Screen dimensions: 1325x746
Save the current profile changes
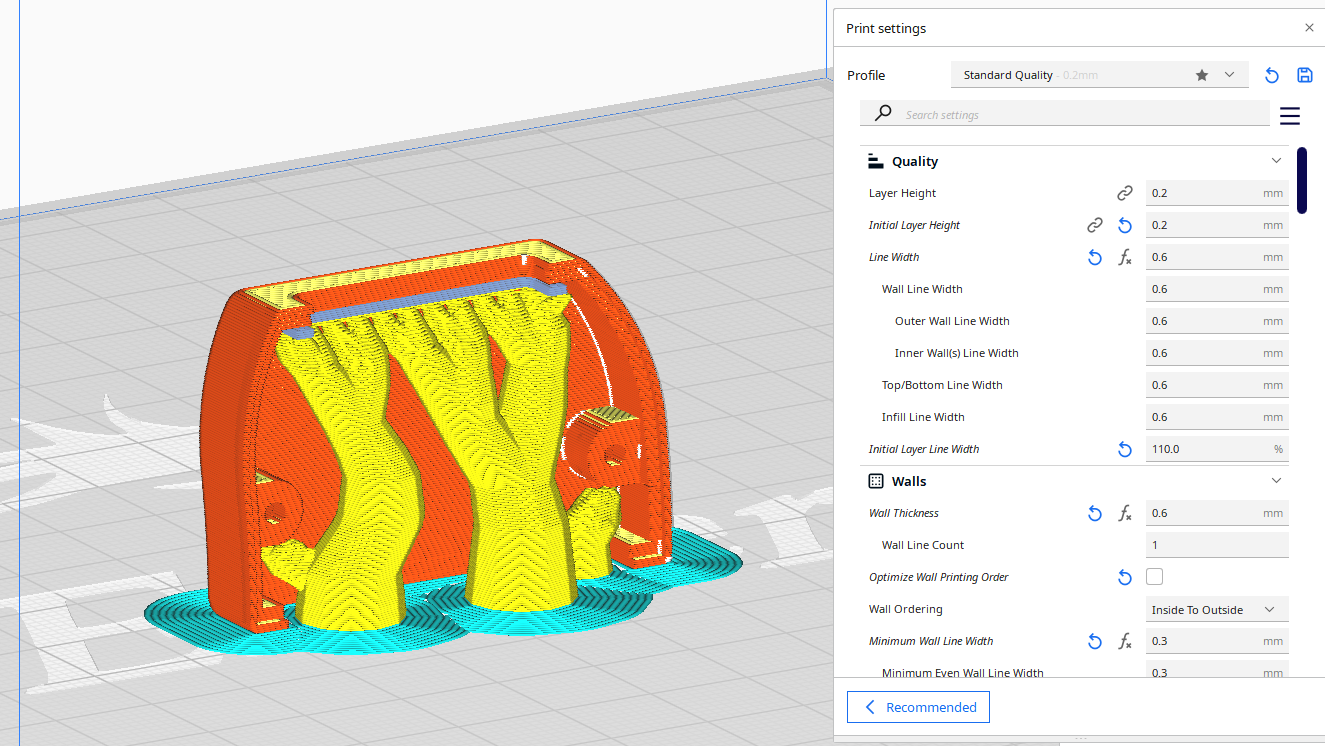pyautogui.click(x=1304, y=75)
